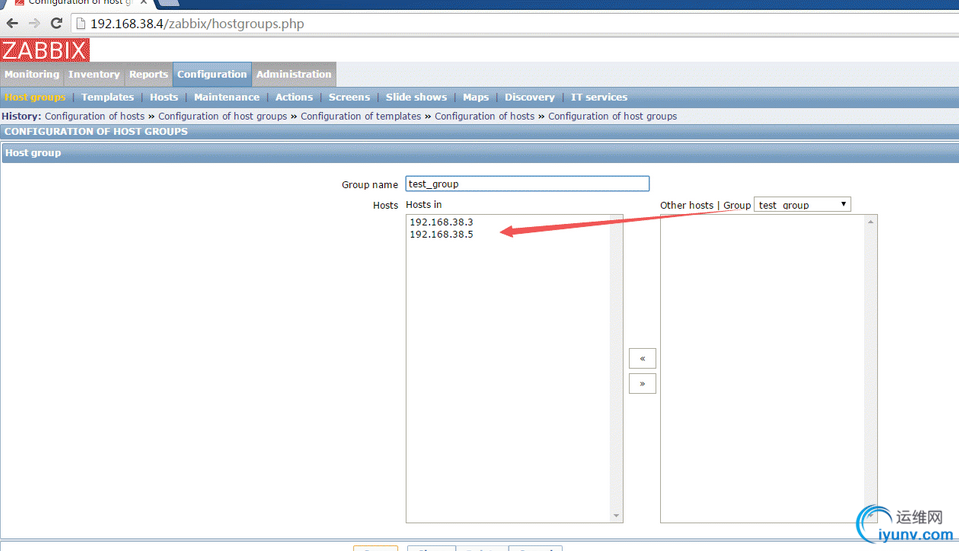This screenshot has height=551, width=959.
Task: Open the Monitoring menu tab
Action: [32, 74]
